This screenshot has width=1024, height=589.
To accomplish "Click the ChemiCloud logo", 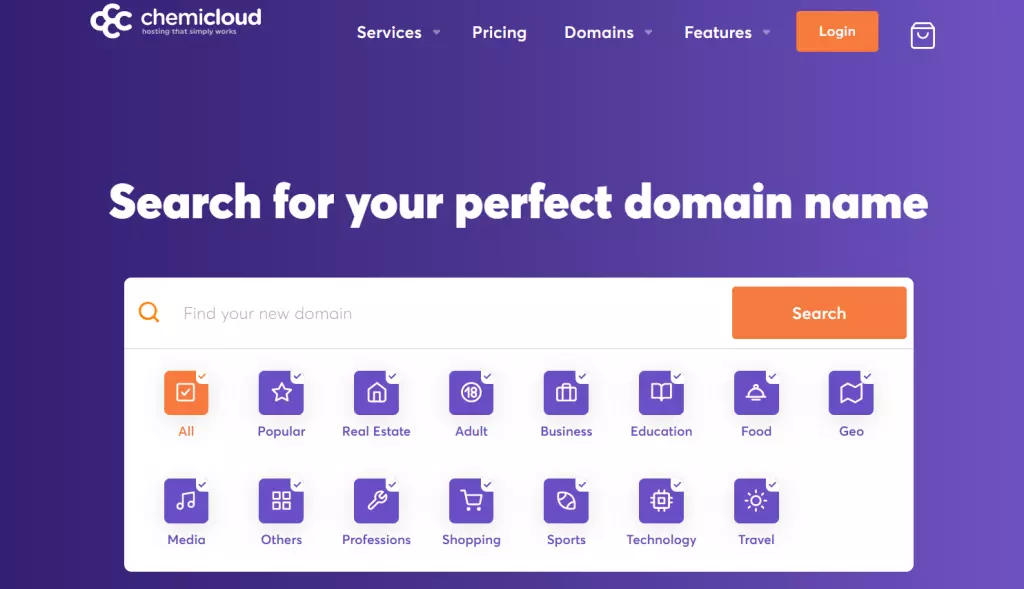I will pyautogui.click(x=174, y=20).
